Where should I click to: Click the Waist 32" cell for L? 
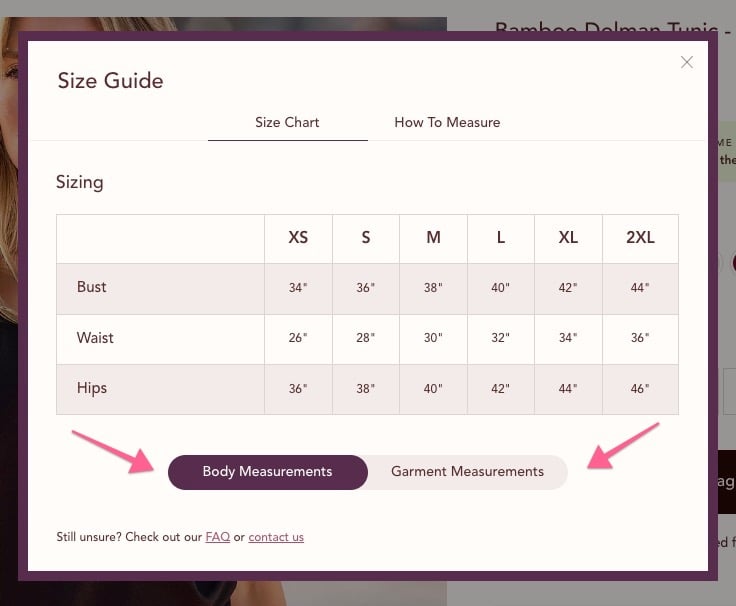(x=501, y=338)
